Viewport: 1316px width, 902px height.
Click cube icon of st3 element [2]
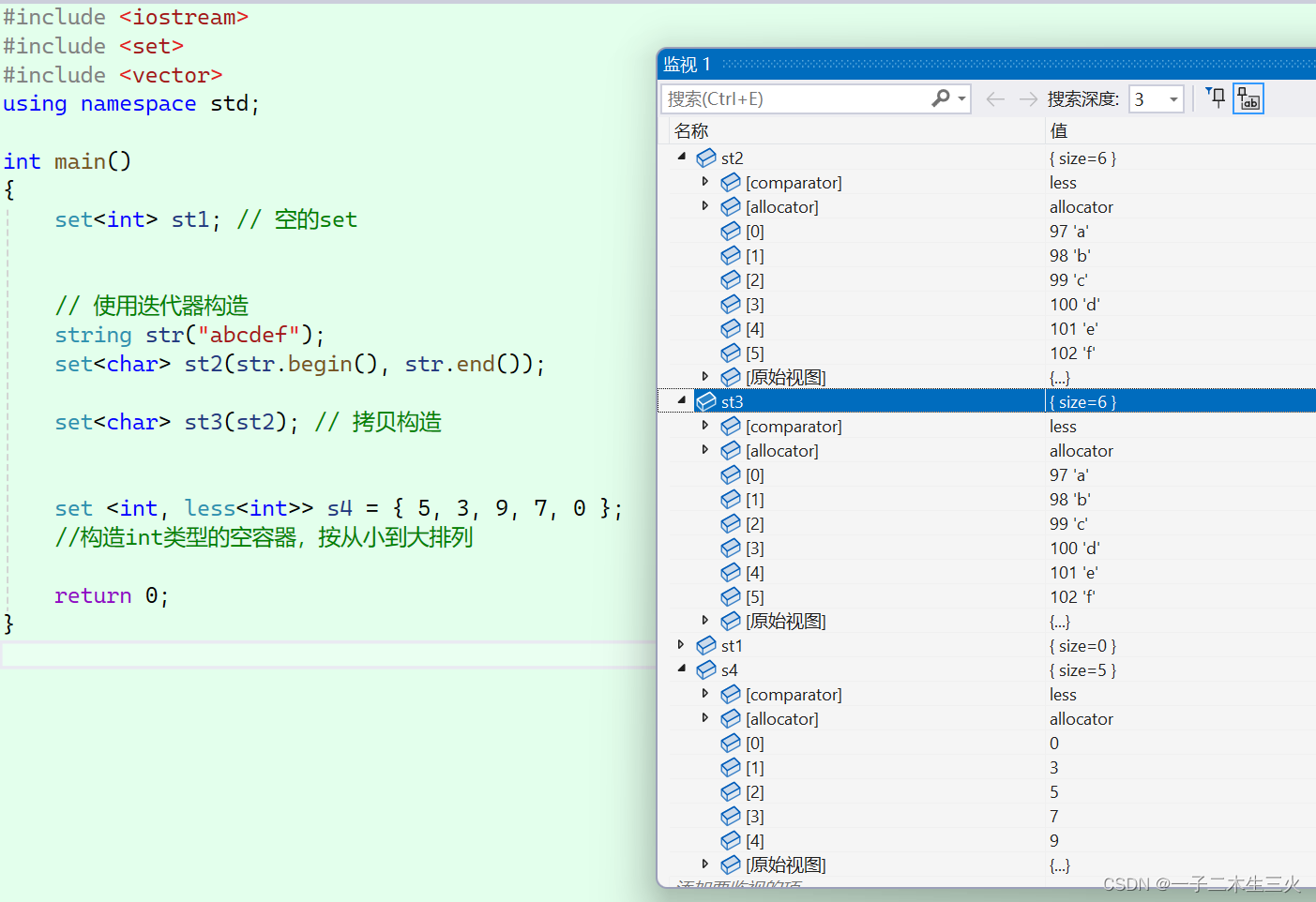pos(731,523)
